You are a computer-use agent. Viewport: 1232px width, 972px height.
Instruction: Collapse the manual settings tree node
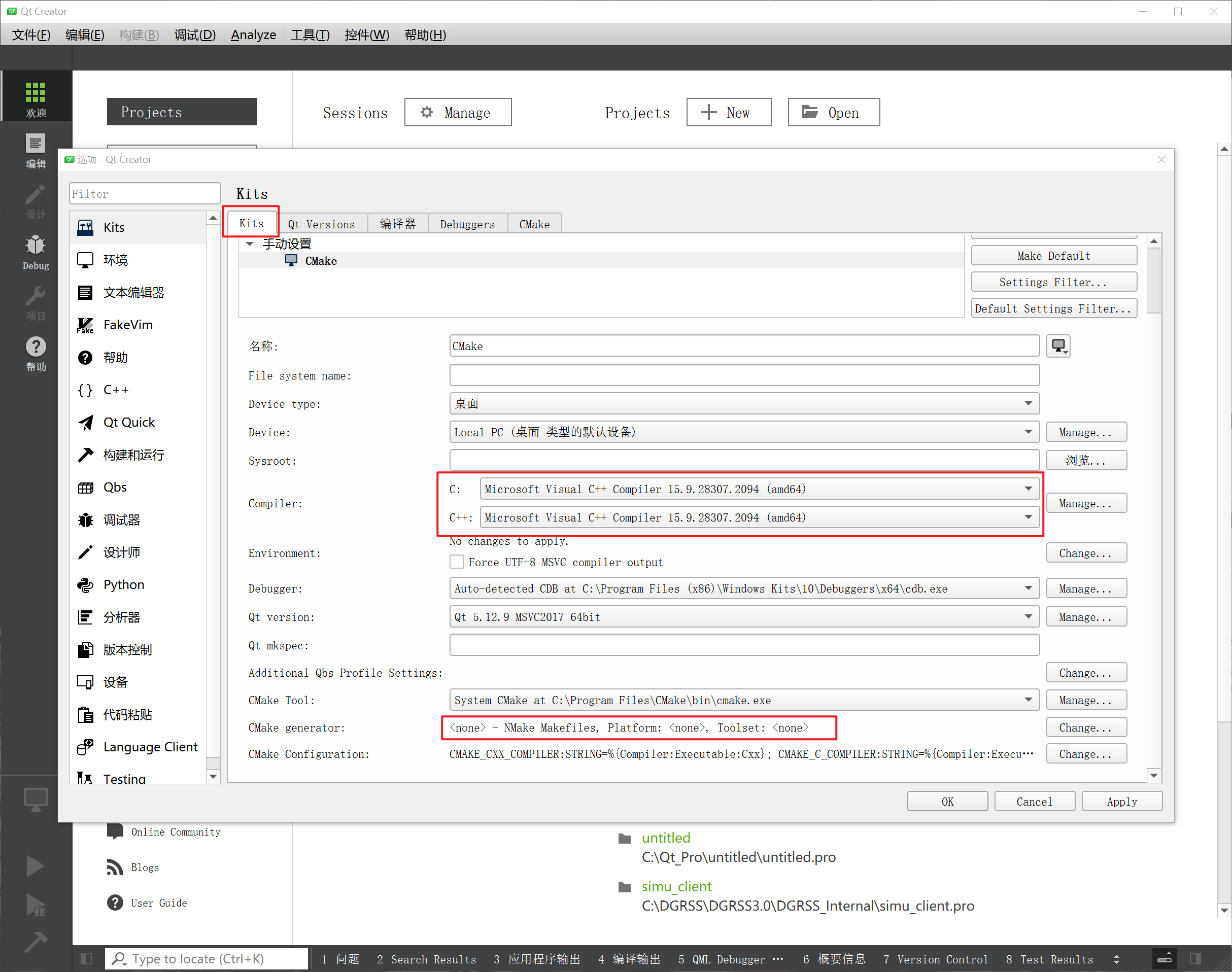click(x=249, y=244)
